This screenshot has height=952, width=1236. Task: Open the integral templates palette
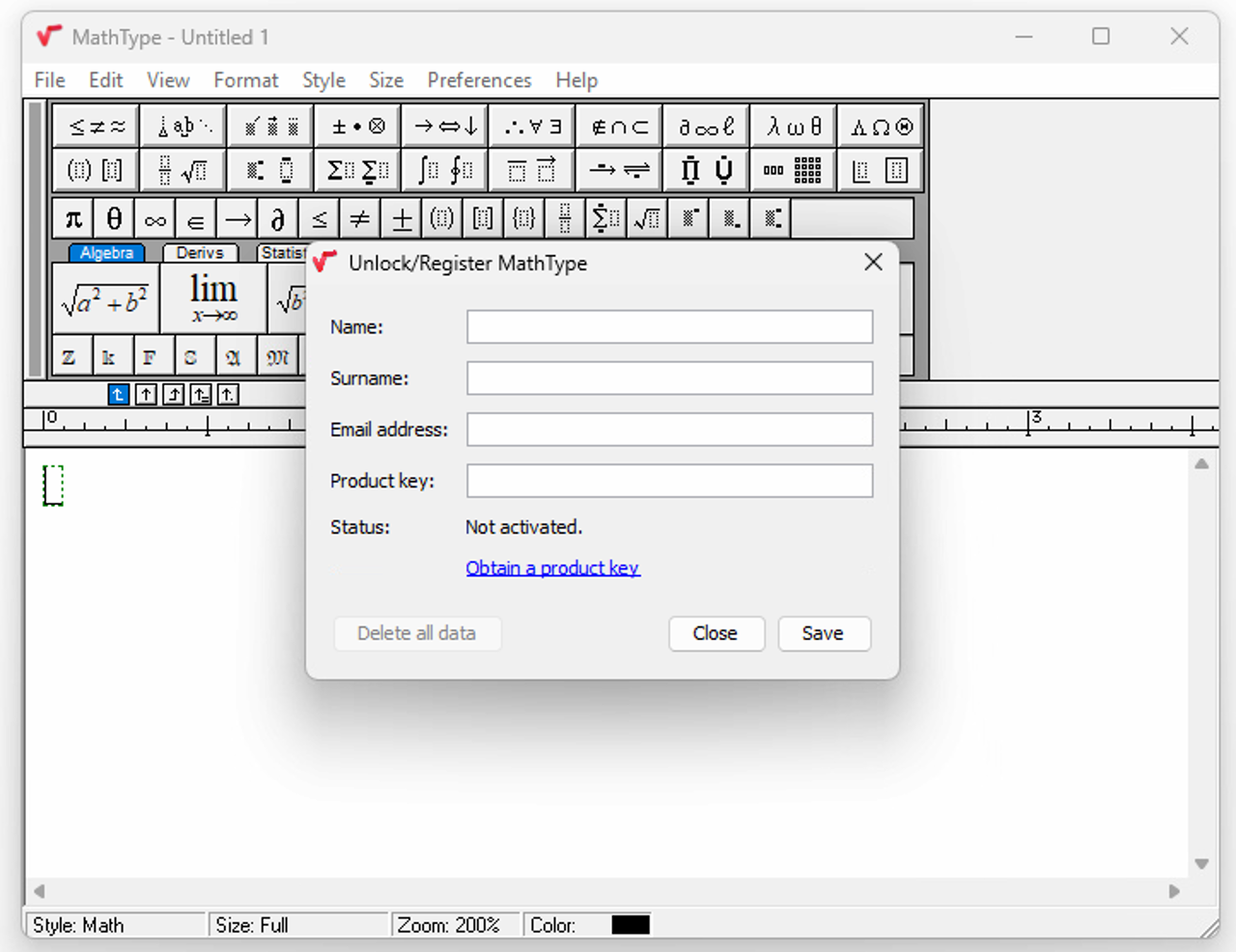point(444,170)
